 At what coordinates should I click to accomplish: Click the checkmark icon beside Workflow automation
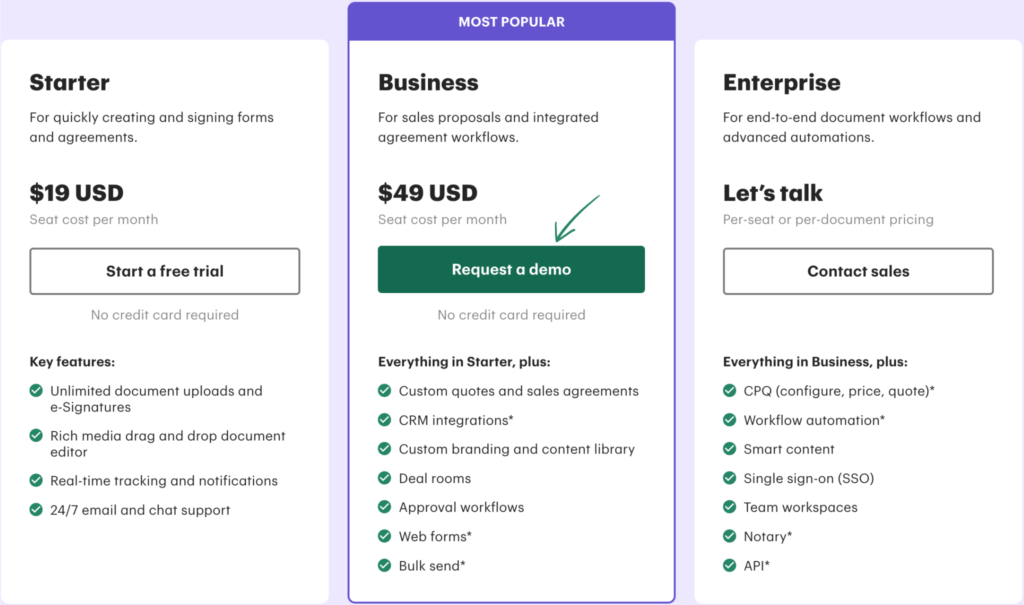[729, 420]
